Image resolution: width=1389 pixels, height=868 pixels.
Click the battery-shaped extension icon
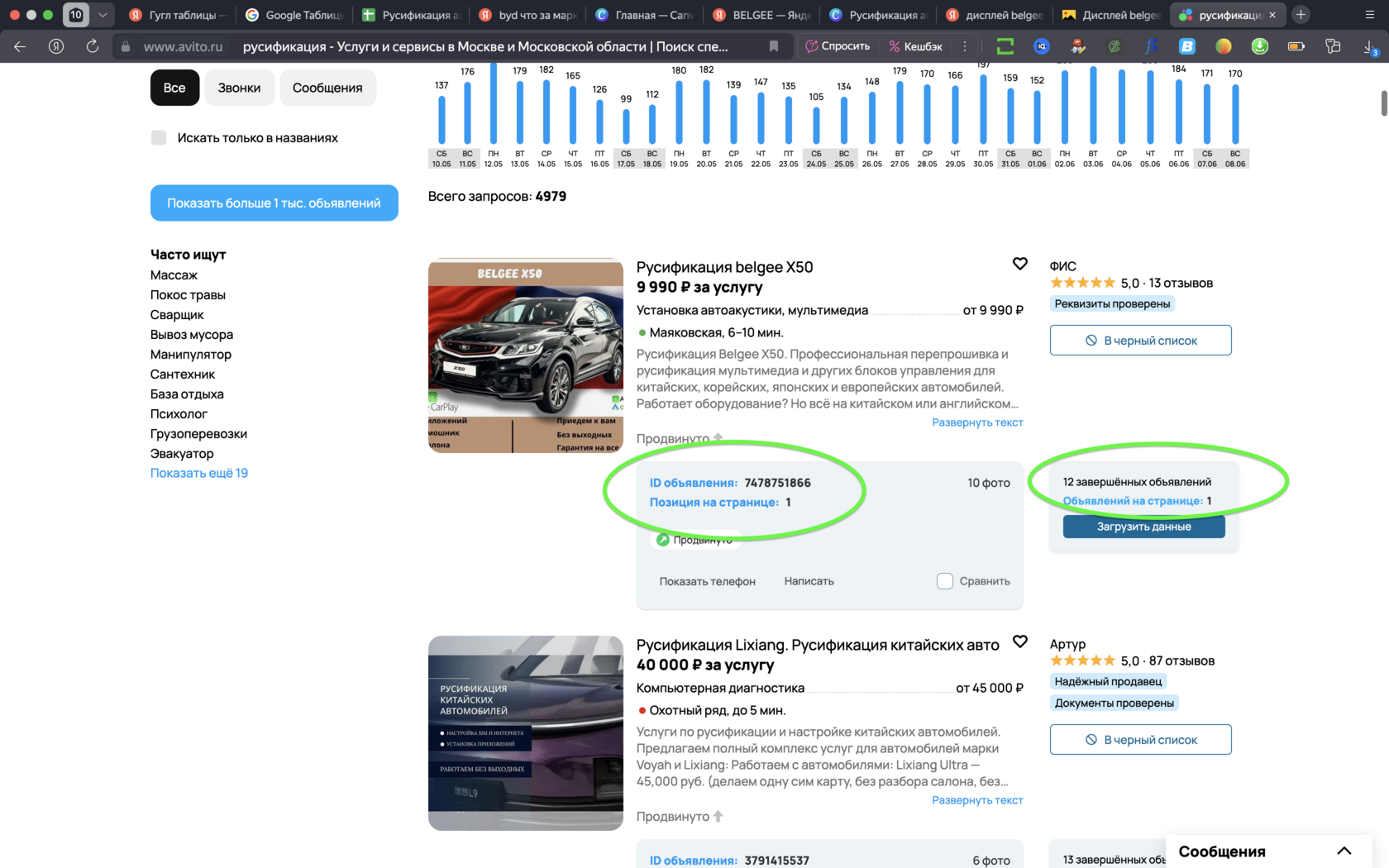[x=1296, y=46]
